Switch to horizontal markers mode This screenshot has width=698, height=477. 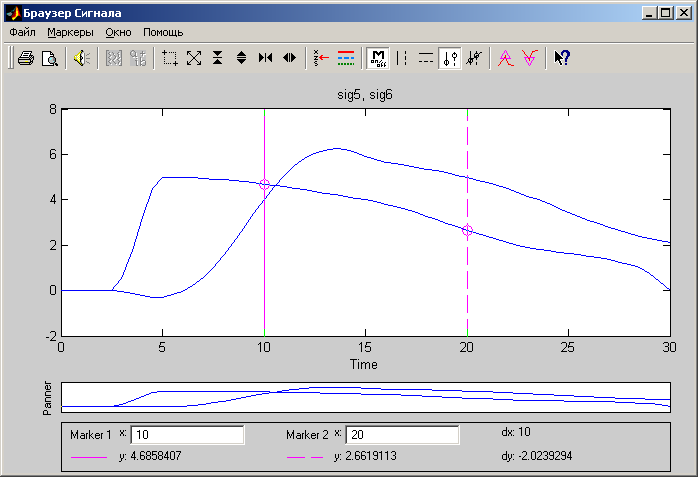(426, 58)
